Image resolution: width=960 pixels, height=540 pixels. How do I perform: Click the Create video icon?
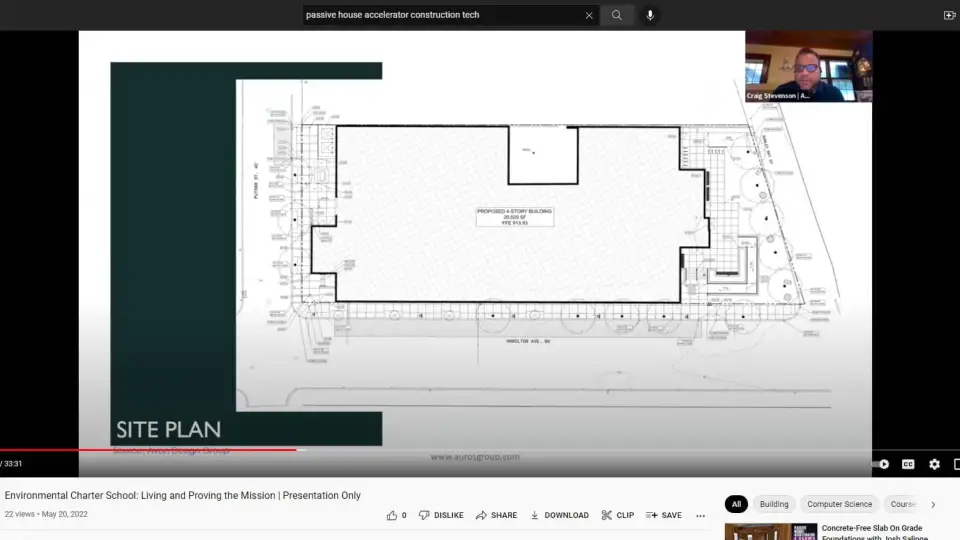point(949,15)
